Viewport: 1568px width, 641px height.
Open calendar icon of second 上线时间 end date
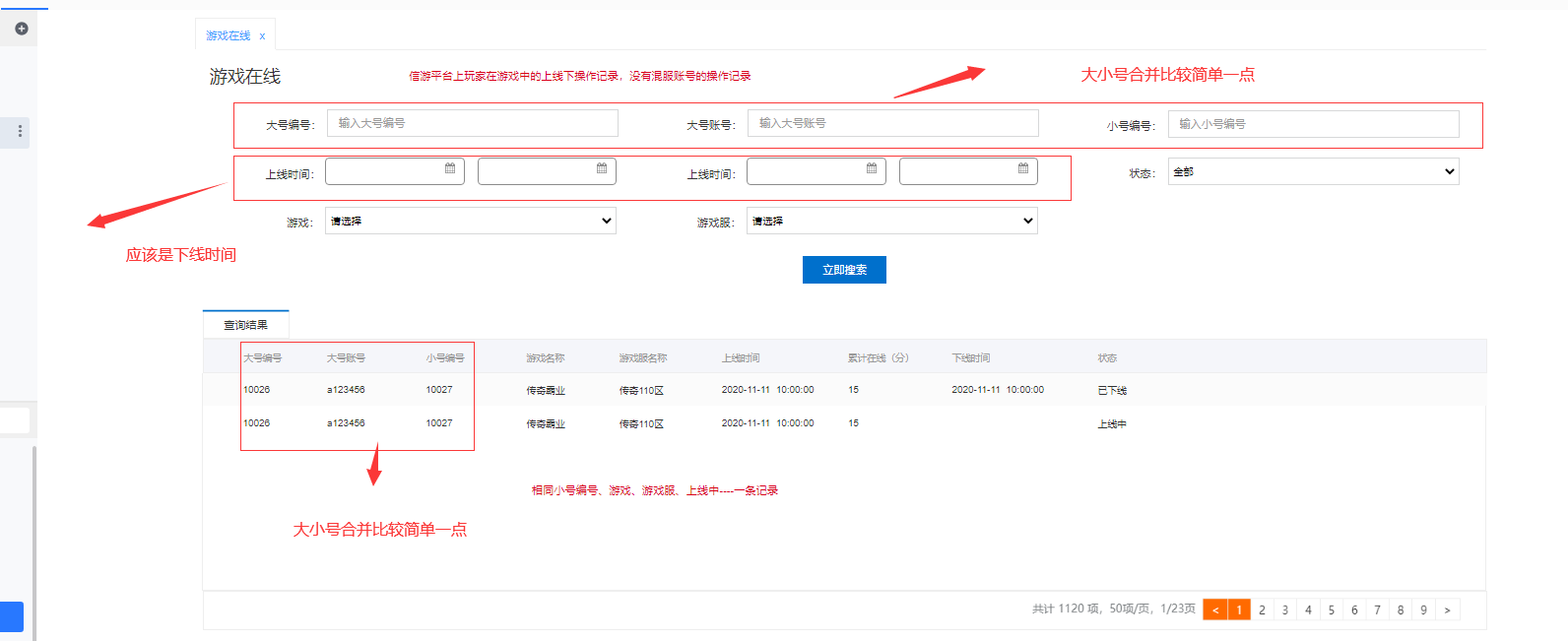[x=1023, y=168]
